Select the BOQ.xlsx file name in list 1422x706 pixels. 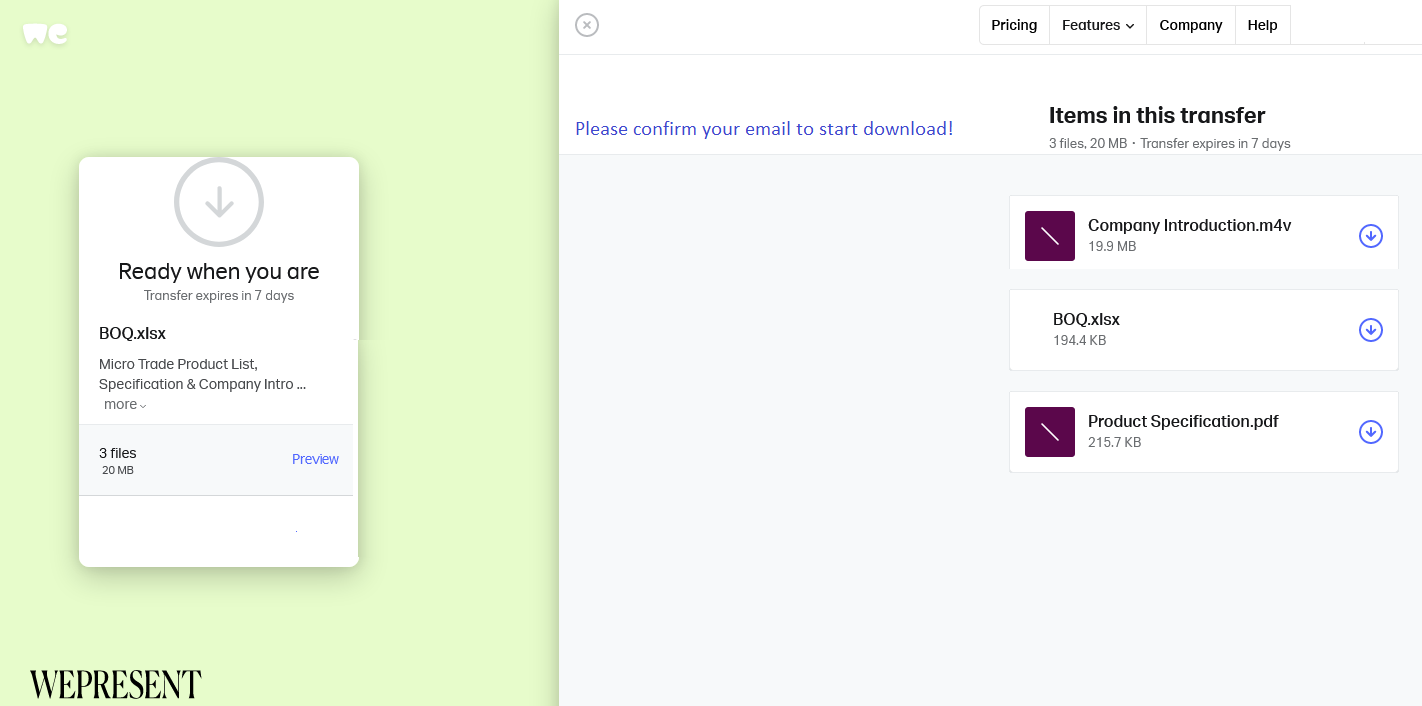point(1086,320)
